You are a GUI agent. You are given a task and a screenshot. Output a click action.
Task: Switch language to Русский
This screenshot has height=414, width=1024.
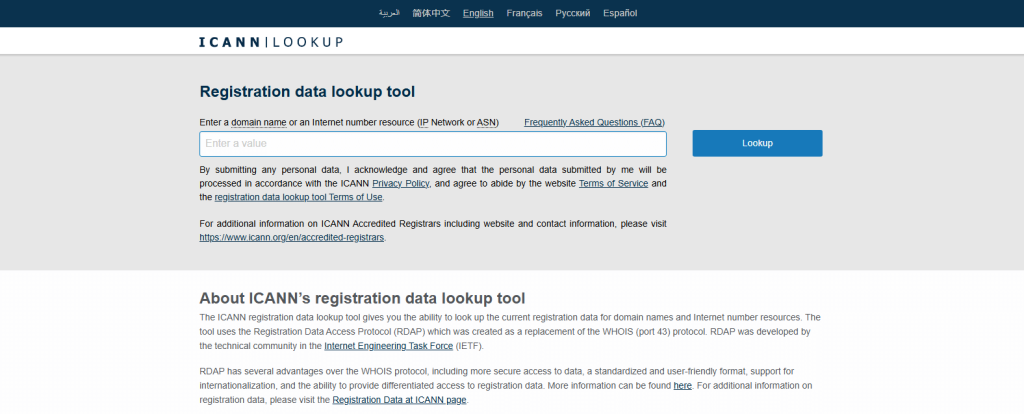pos(573,13)
